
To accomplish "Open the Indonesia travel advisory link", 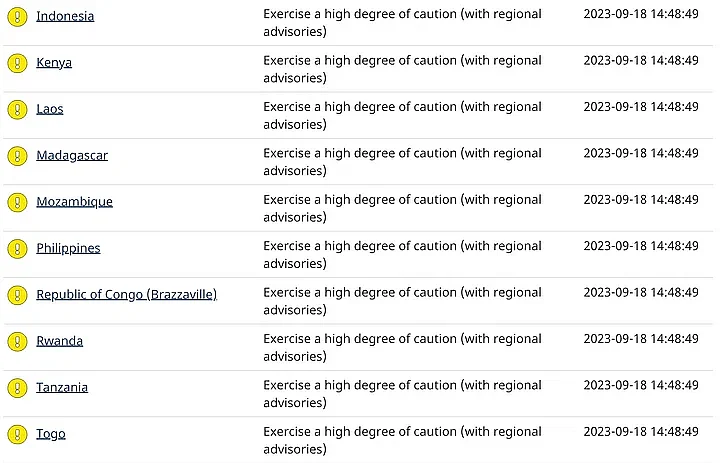I will [65, 16].
